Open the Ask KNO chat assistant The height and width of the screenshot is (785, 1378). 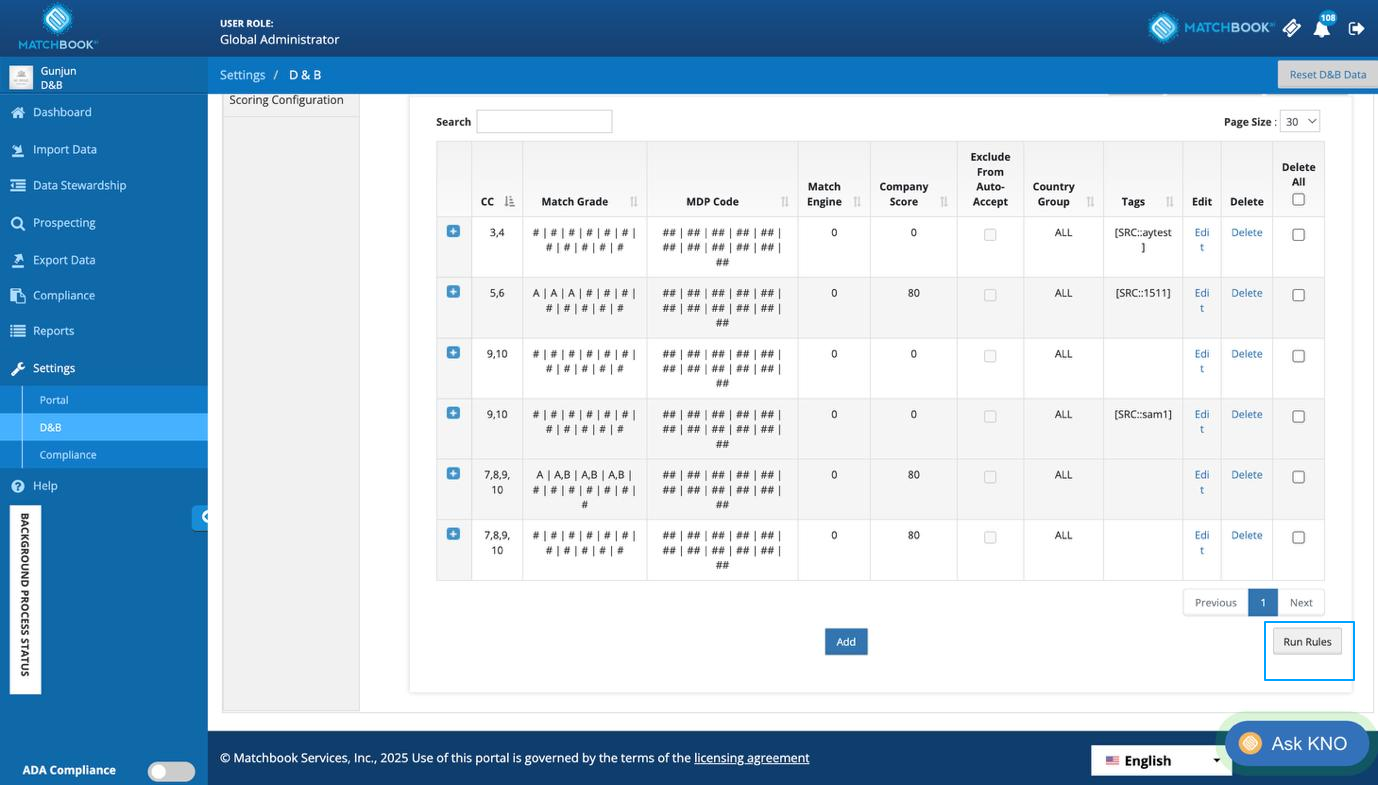coord(1297,744)
